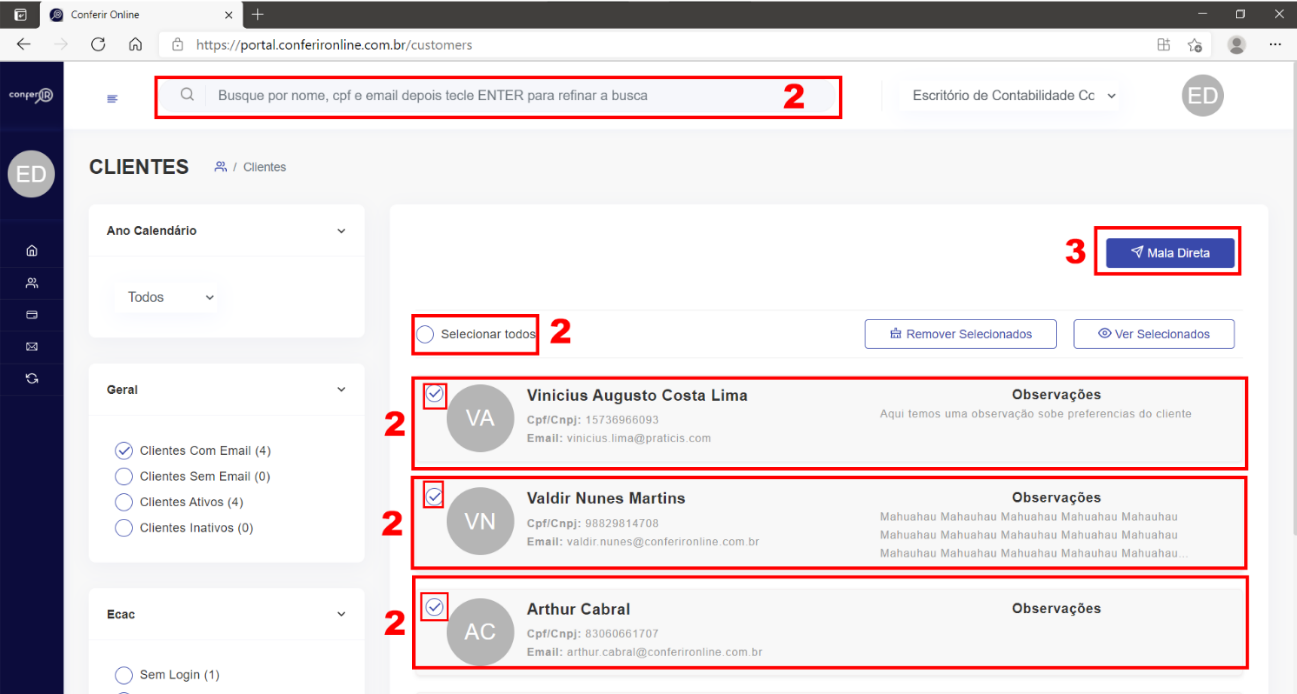Click email vinicius.lima@praticis.com

638,438
